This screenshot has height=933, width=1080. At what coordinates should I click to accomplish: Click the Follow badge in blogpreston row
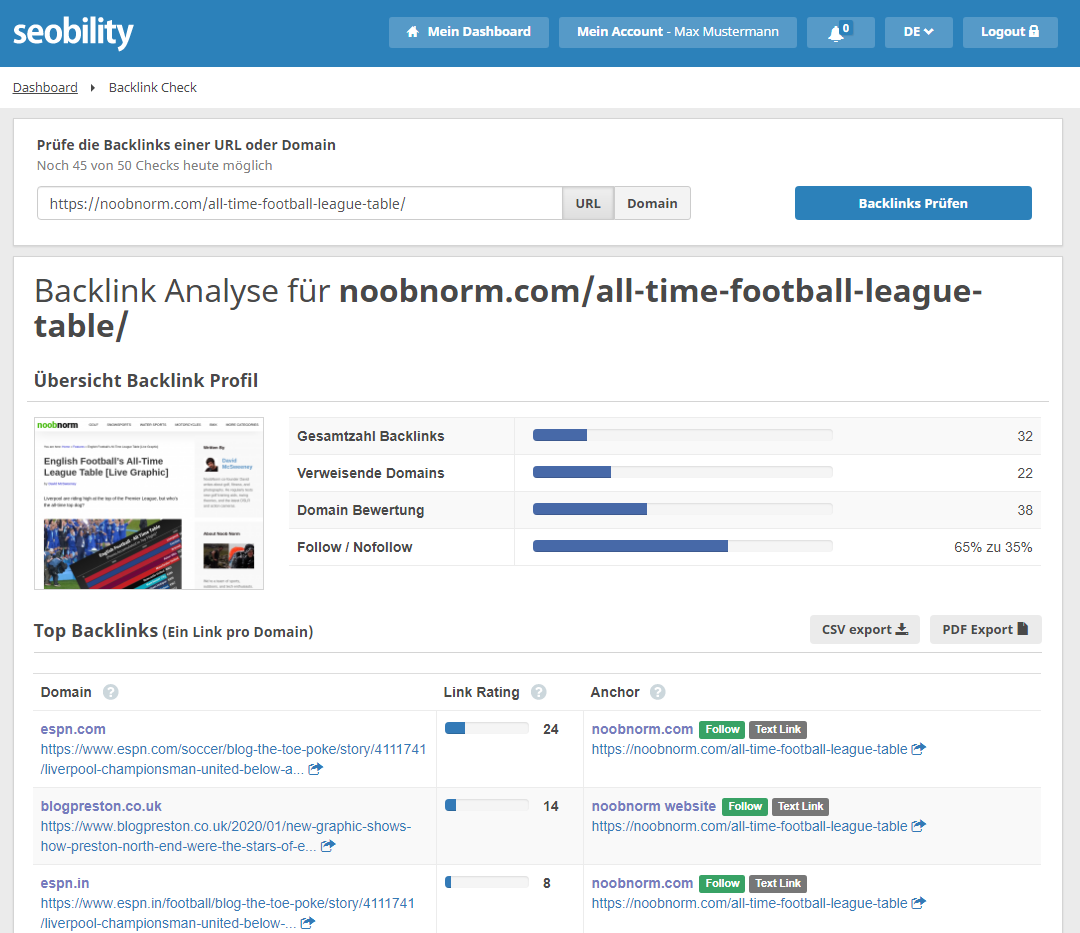point(745,806)
